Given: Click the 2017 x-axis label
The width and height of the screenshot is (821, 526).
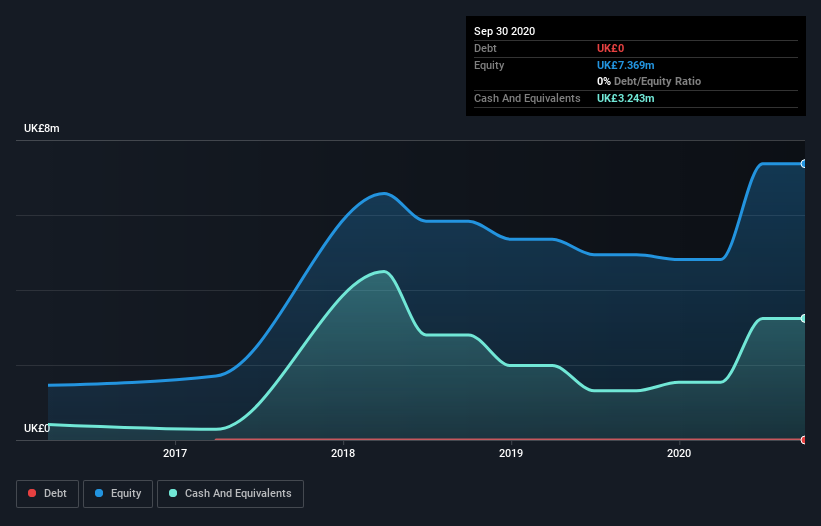Looking at the screenshot, I should [175, 453].
